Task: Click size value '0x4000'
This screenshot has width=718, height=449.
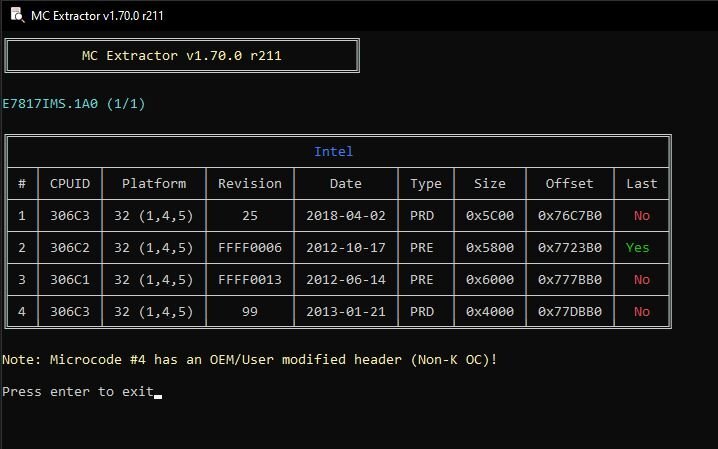Action: (490, 312)
